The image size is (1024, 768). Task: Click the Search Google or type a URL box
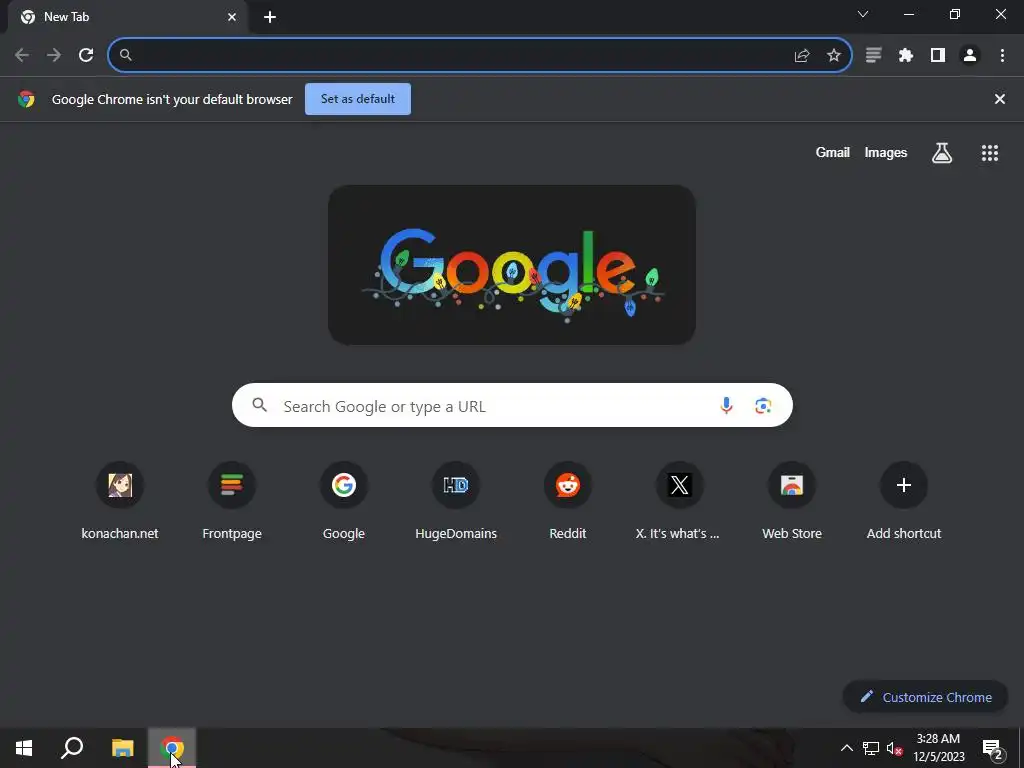[x=512, y=406]
